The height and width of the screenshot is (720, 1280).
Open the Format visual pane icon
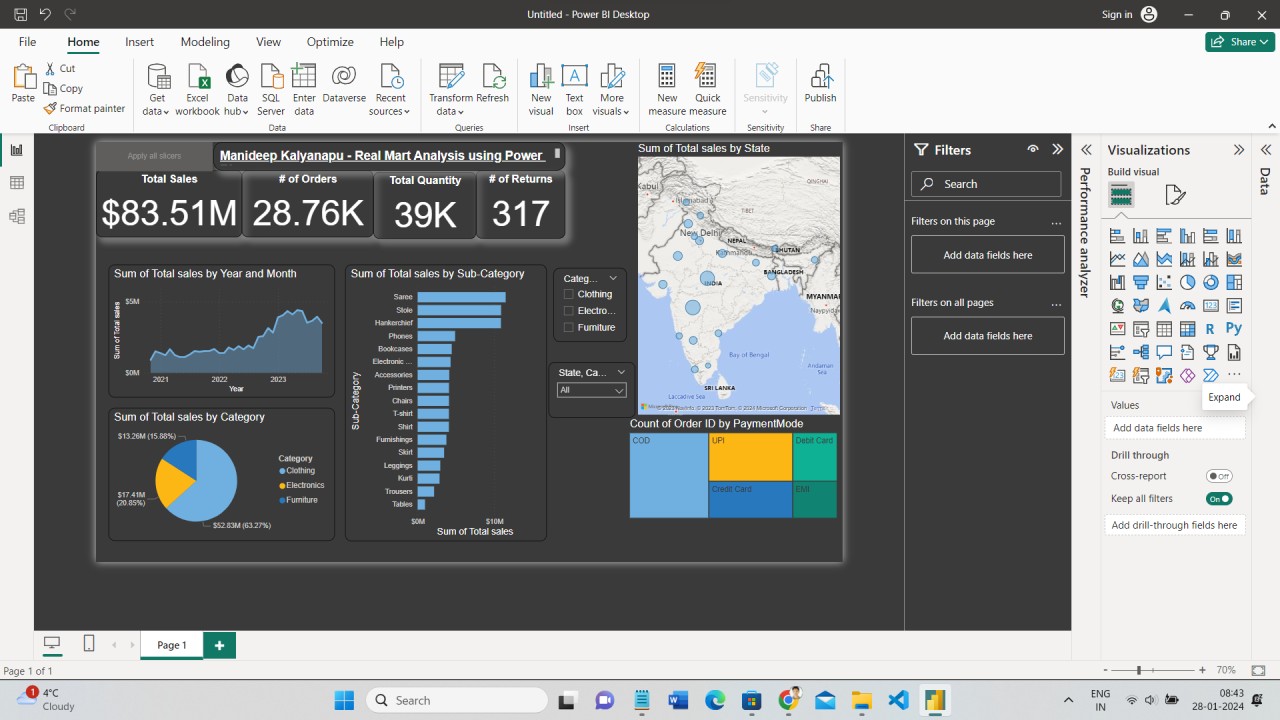point(1175,195)
